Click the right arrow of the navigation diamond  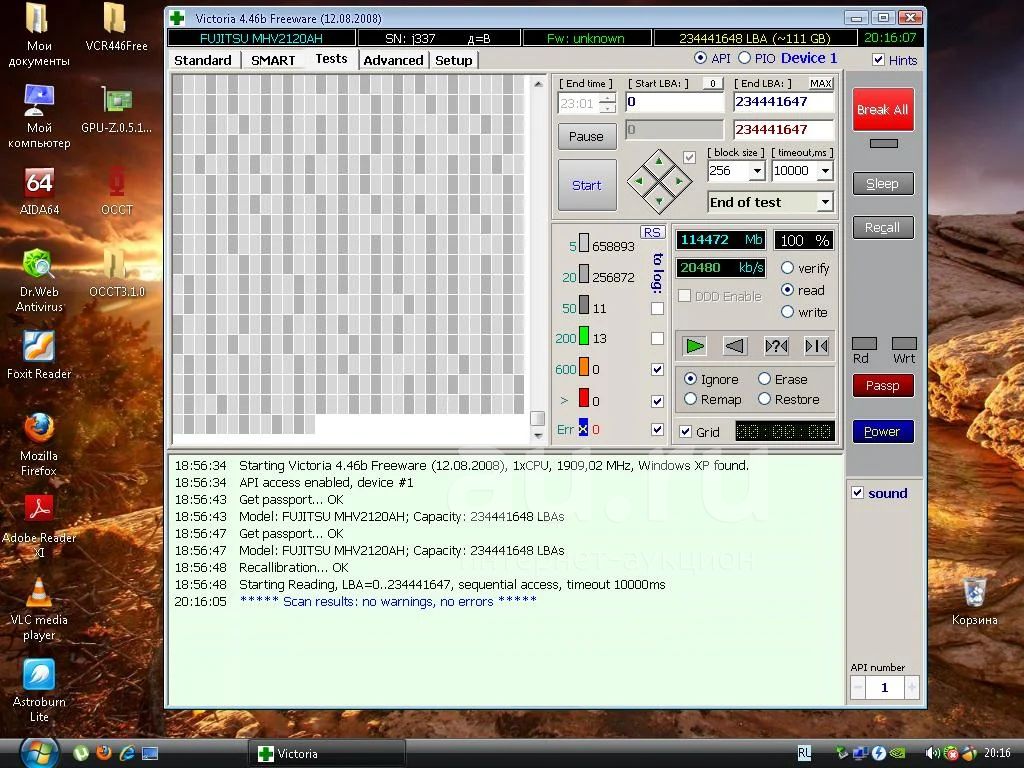[679, 181]
